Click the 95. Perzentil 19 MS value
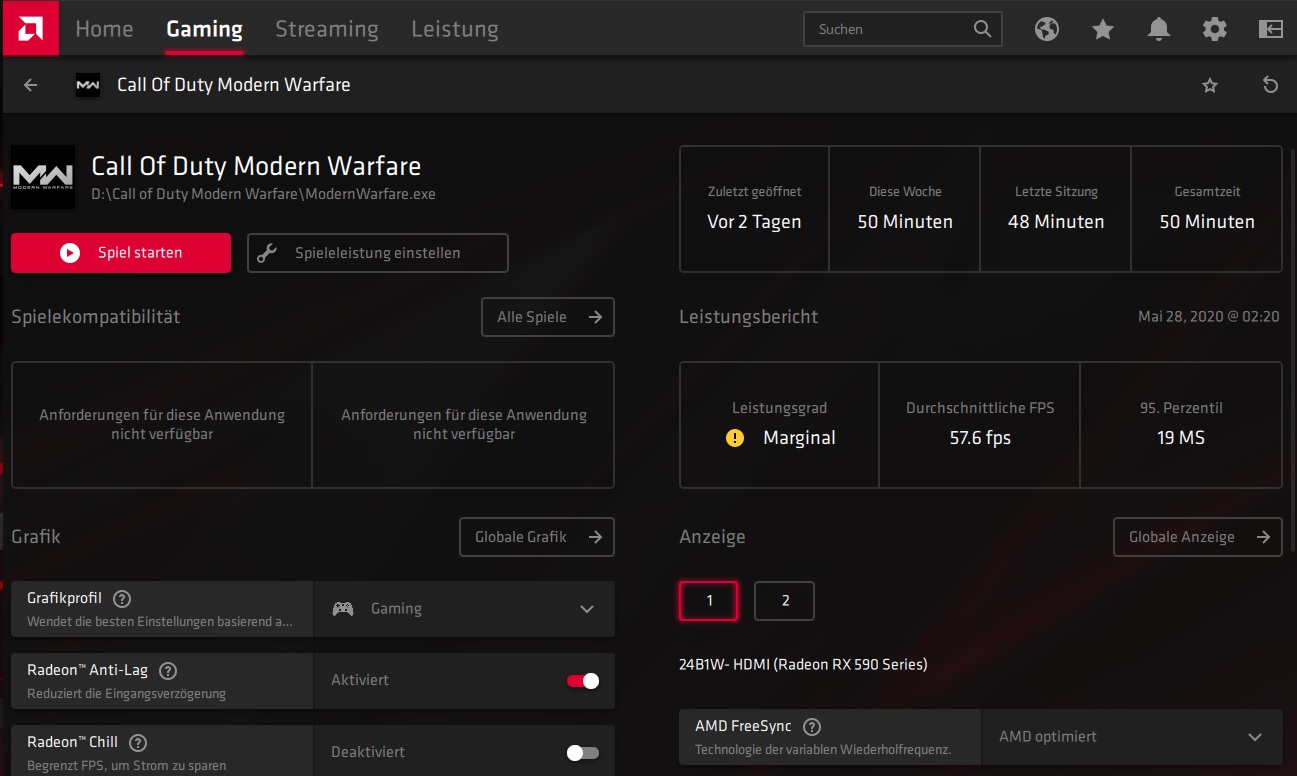1297x776 pixels. click(1181, 438)
